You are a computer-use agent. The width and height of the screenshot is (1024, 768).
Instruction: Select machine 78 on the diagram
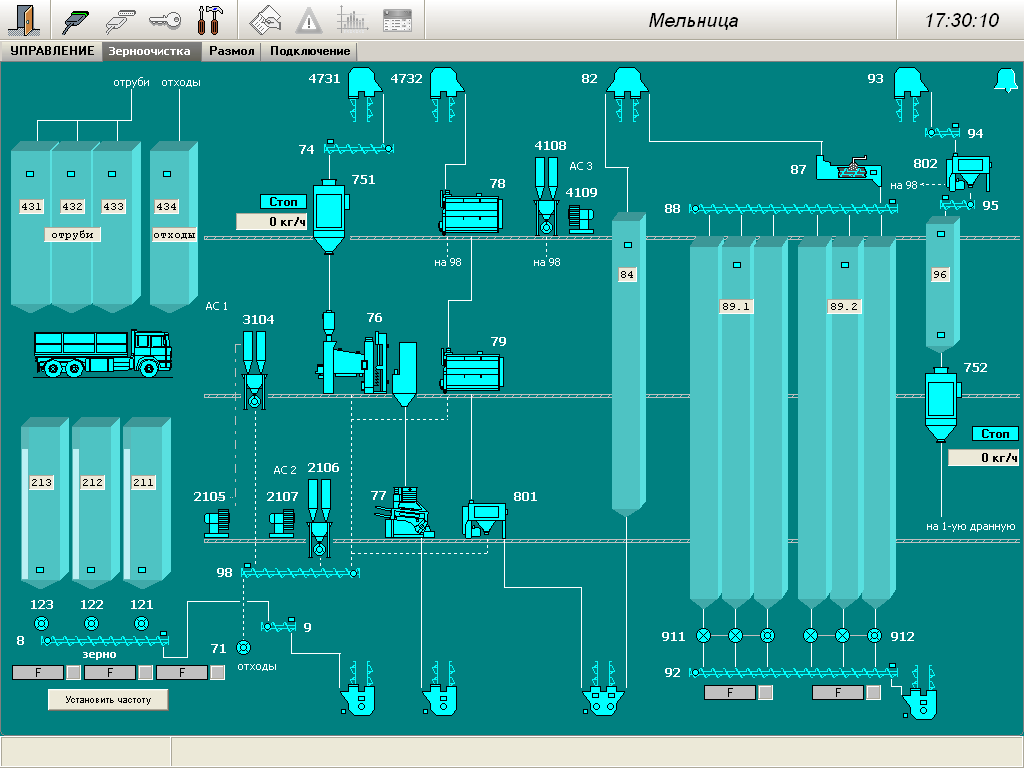pyautogui.click(x=472, y=213)
